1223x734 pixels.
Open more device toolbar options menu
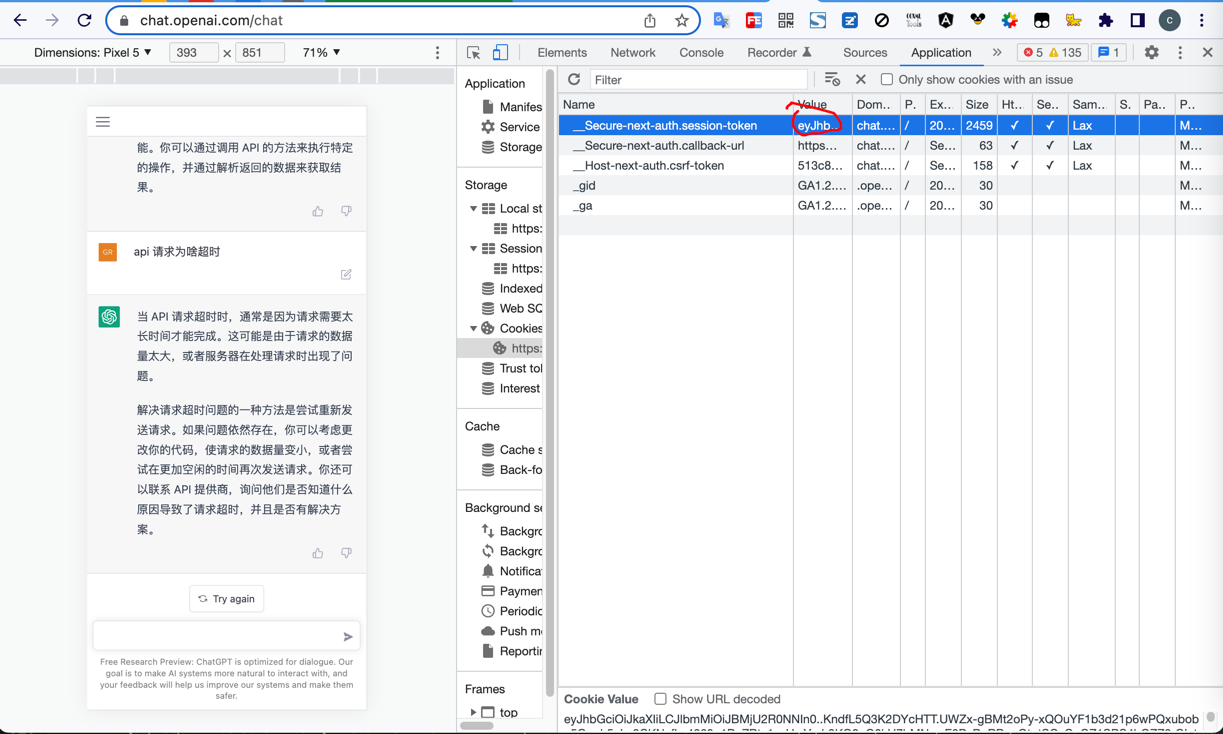(437, 52)
